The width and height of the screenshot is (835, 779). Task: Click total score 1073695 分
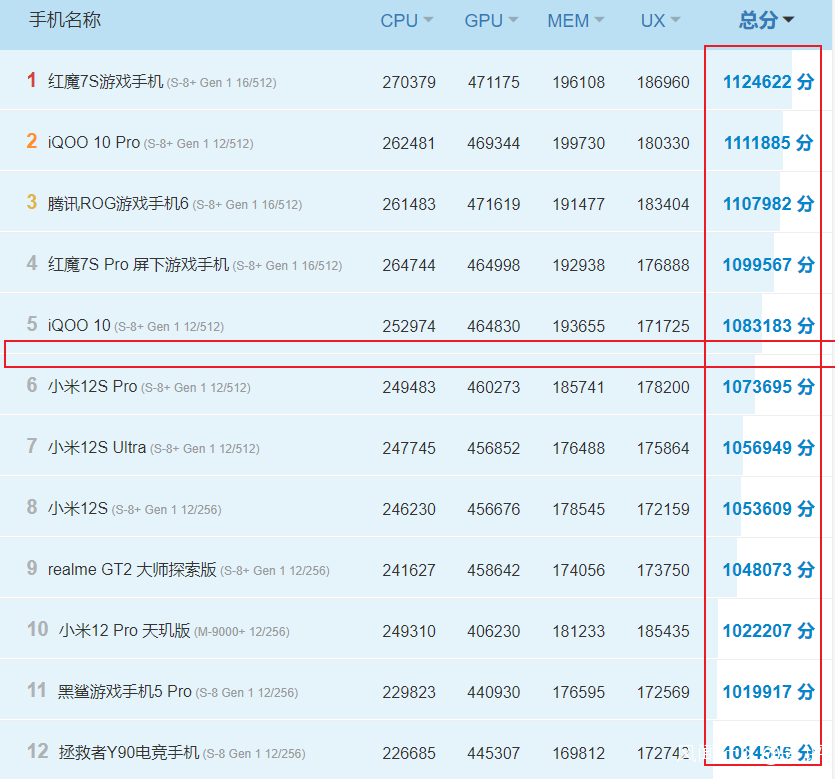[768, 387]
